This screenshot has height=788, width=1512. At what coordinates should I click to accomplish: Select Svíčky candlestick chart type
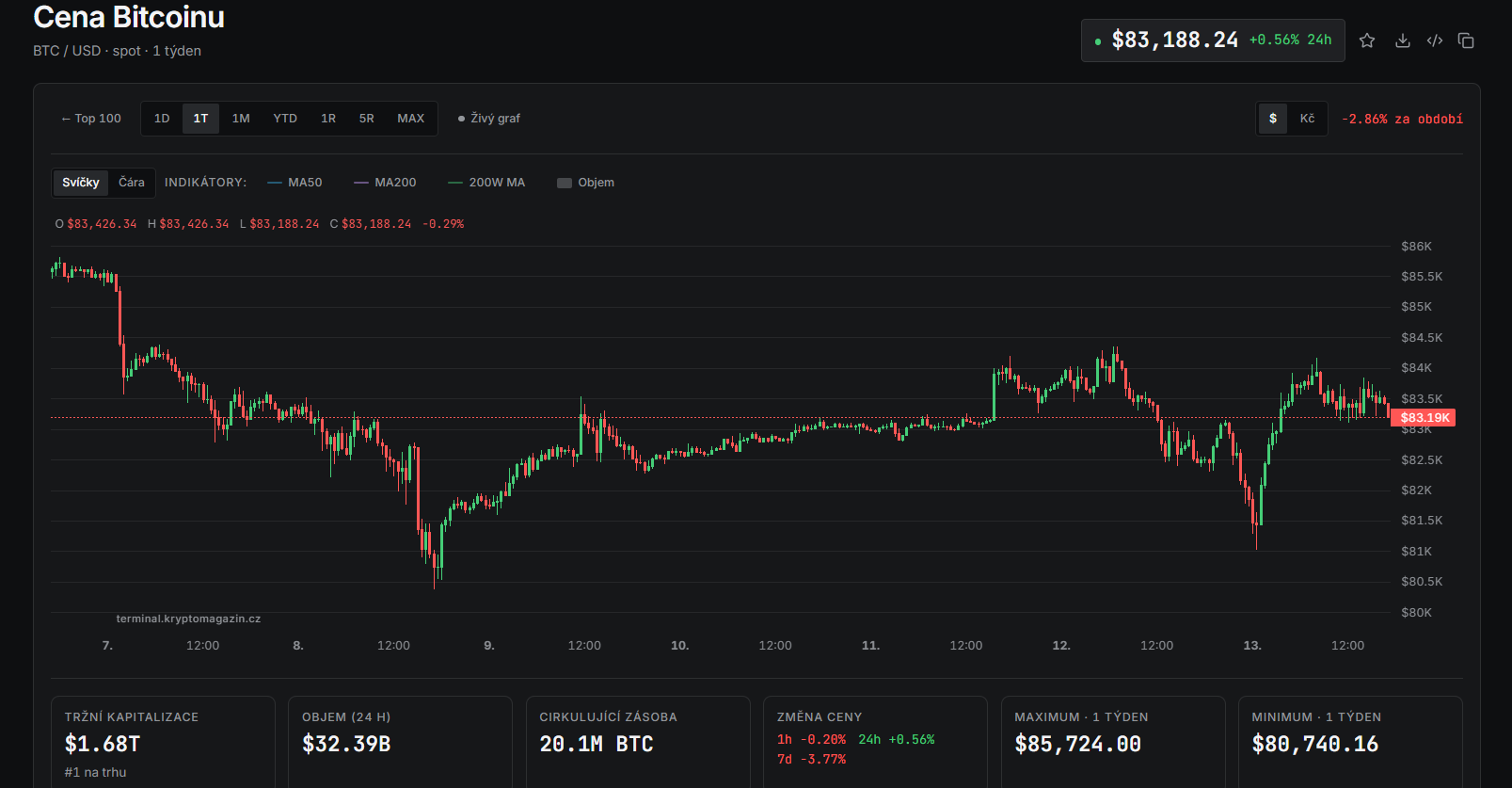click(81, 183)
